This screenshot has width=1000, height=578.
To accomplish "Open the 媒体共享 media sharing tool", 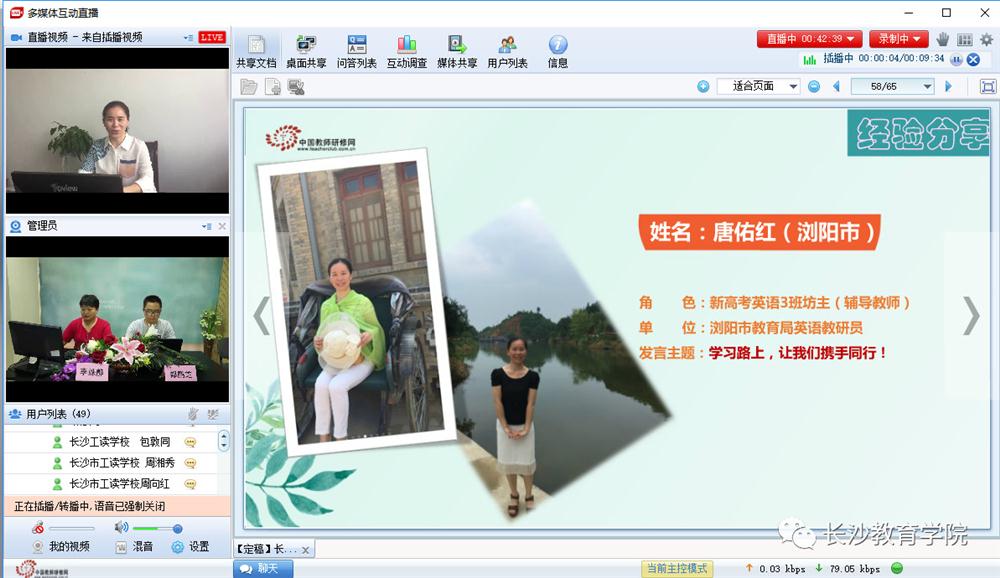I will 457,51.
